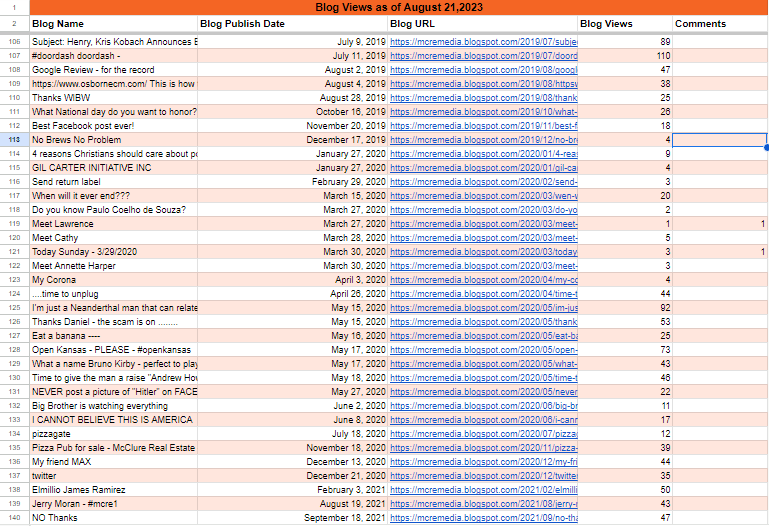This screenshot has height=526, width=769.
Task: Select cell 'My friend MAX'
Action: click(113, 462)
